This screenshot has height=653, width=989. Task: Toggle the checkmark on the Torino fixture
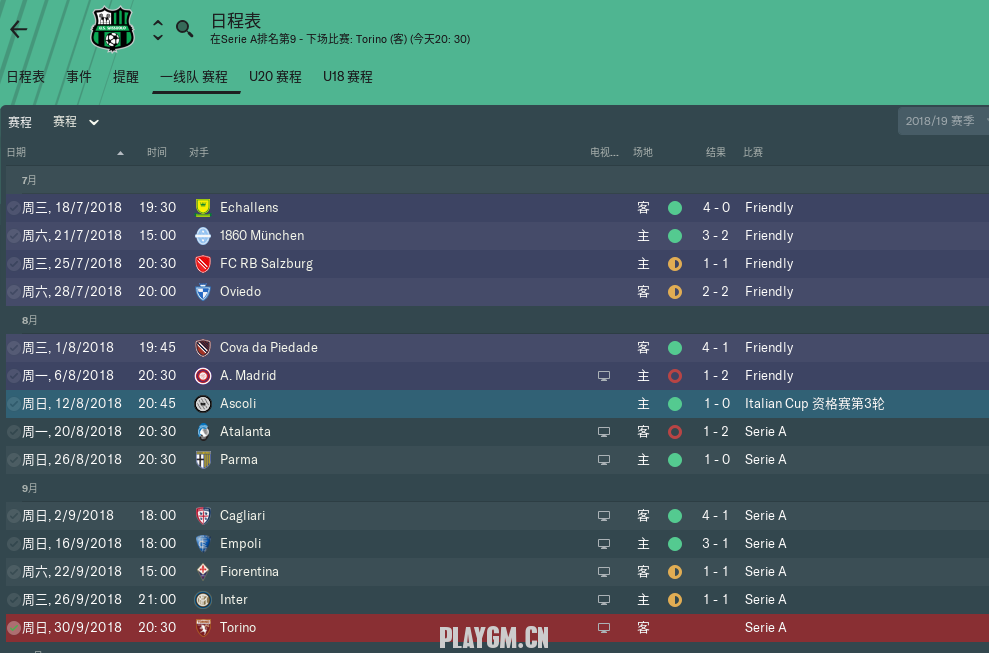pos(14,628)
